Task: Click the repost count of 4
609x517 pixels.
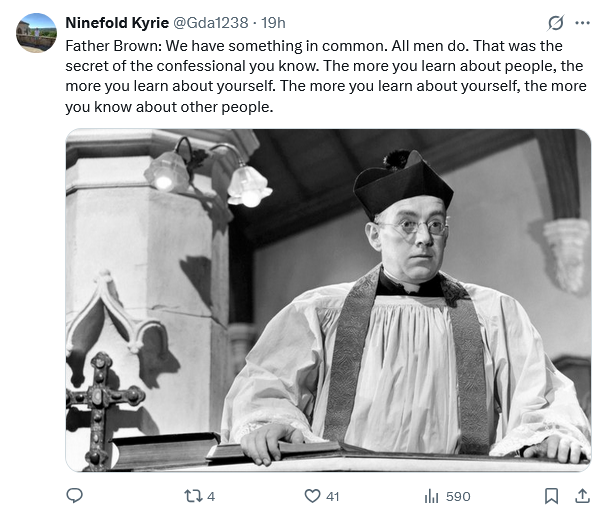Action: click(x=211, y=496)
